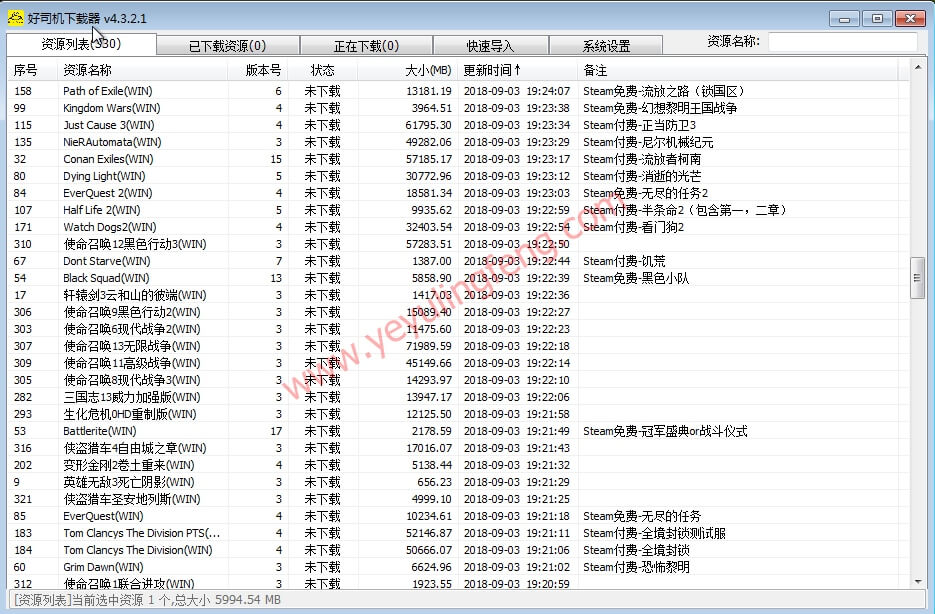Switch to the 正在下载(0) tab
Image resolution: width=935 pixels, height=614 pixels.
366,46
